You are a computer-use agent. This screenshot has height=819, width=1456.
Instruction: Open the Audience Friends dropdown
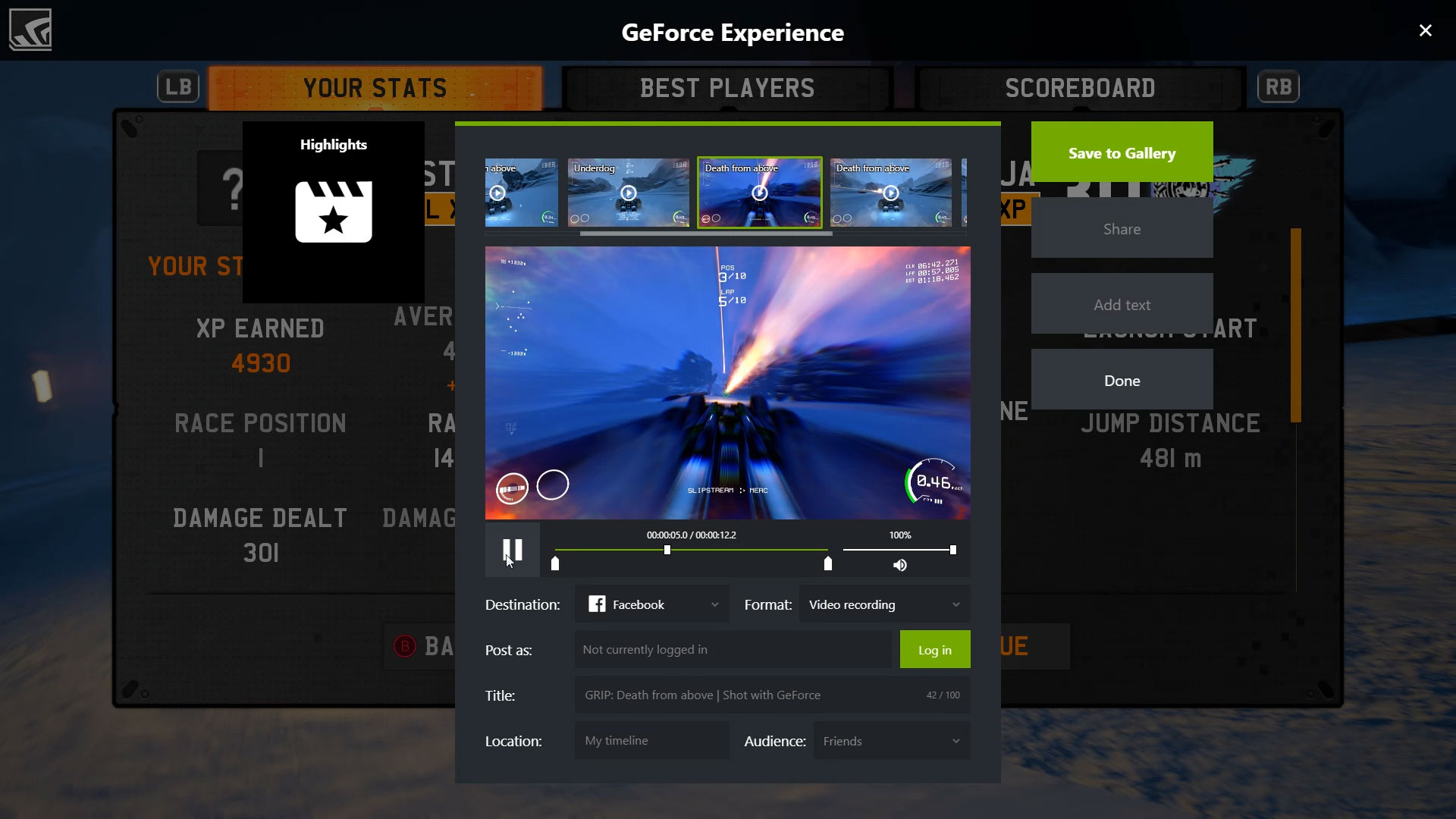(x=891, y=741)
